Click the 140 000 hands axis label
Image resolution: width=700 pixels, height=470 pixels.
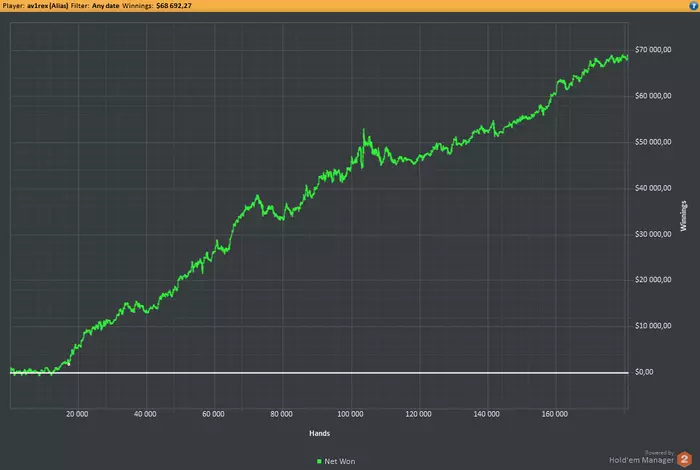[x=487, y=414]
